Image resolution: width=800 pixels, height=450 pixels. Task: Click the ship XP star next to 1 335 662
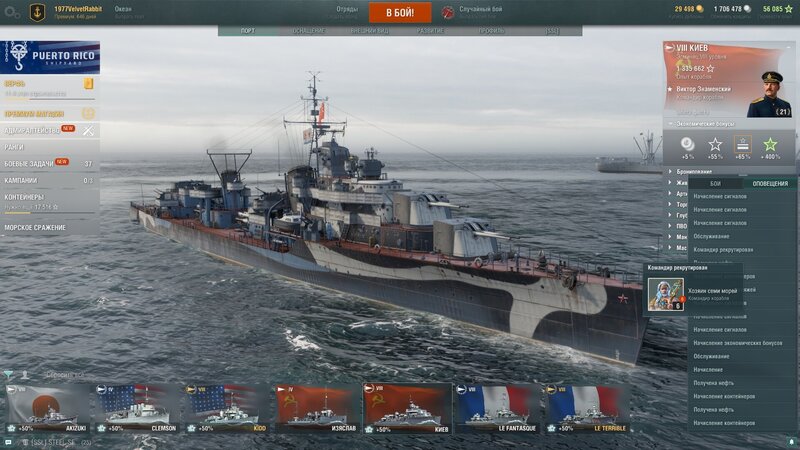[710, 68]
